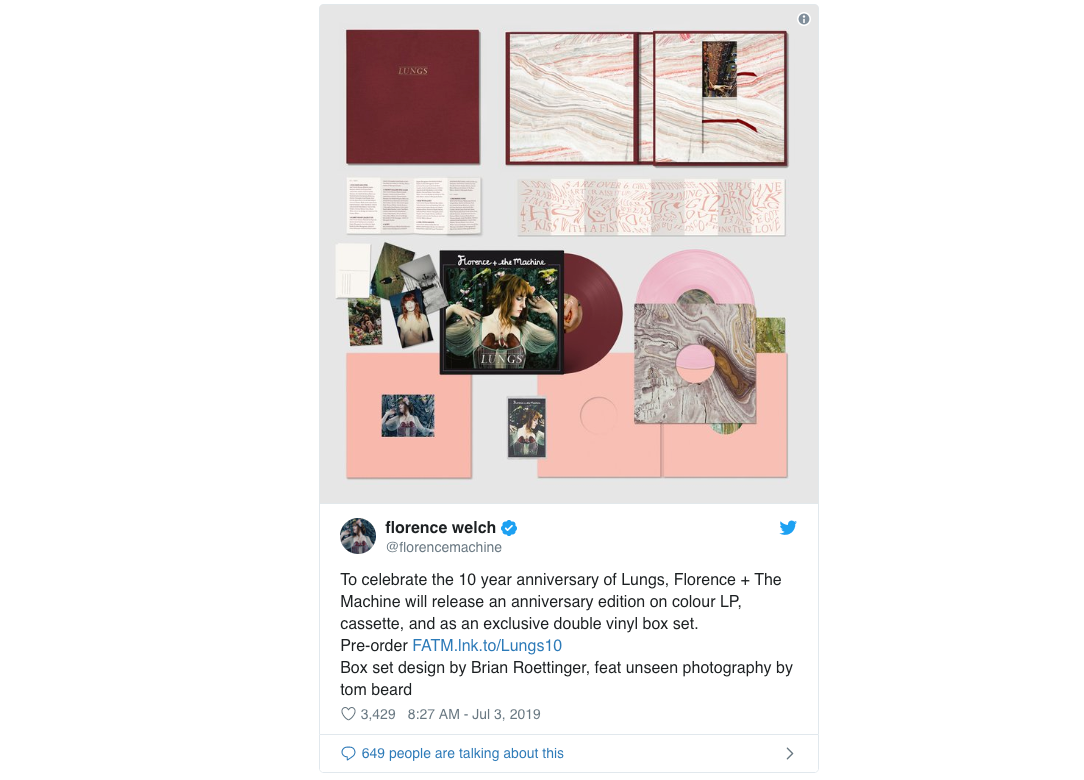Click the info icon on image
Image resolution: width=1084 pixels, height=780 pixels.
coord(803,19)
